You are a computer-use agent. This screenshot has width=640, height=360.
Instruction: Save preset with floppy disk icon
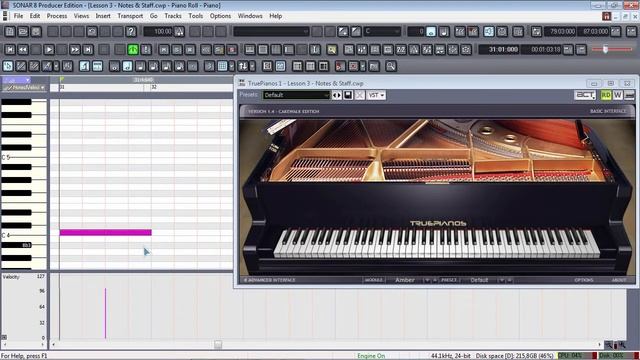pos(348,95)
